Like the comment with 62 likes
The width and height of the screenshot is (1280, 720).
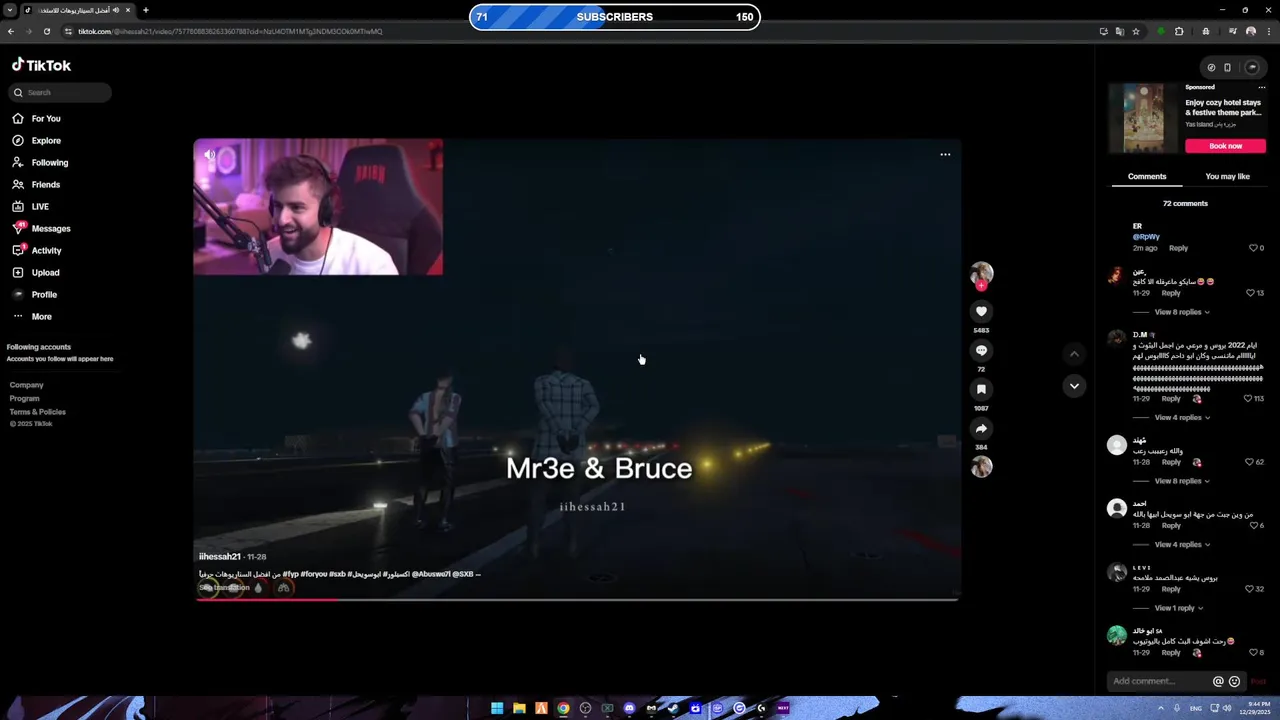point(1249,462)
